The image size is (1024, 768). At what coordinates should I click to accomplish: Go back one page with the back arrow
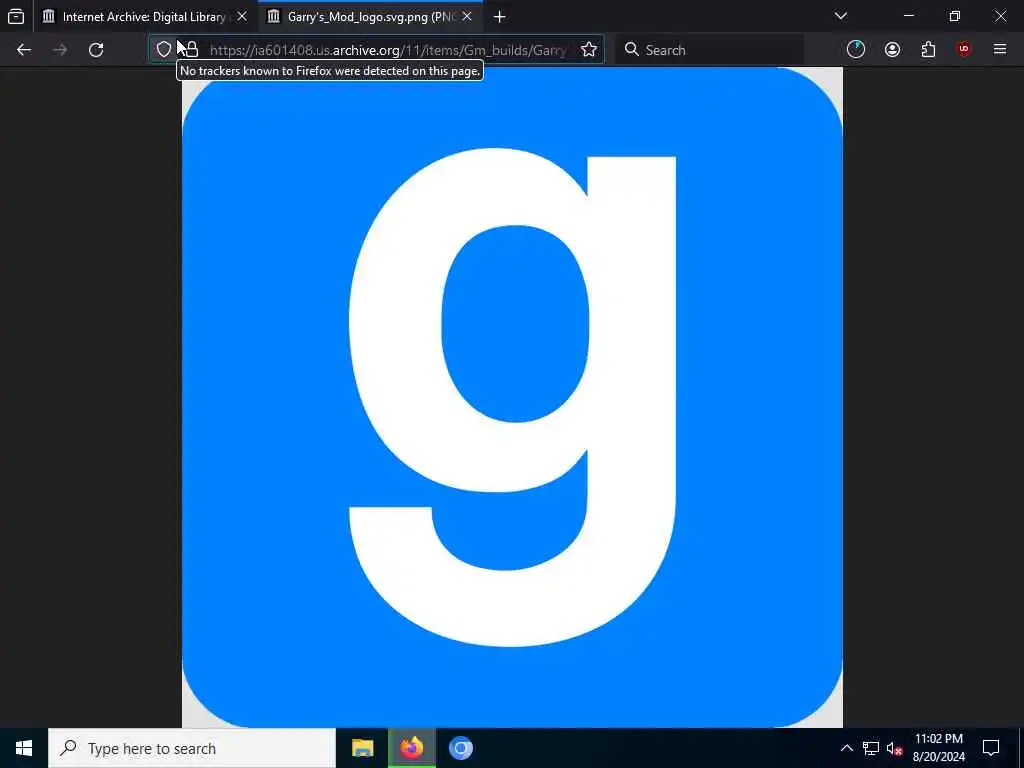[x=24, y=50]
